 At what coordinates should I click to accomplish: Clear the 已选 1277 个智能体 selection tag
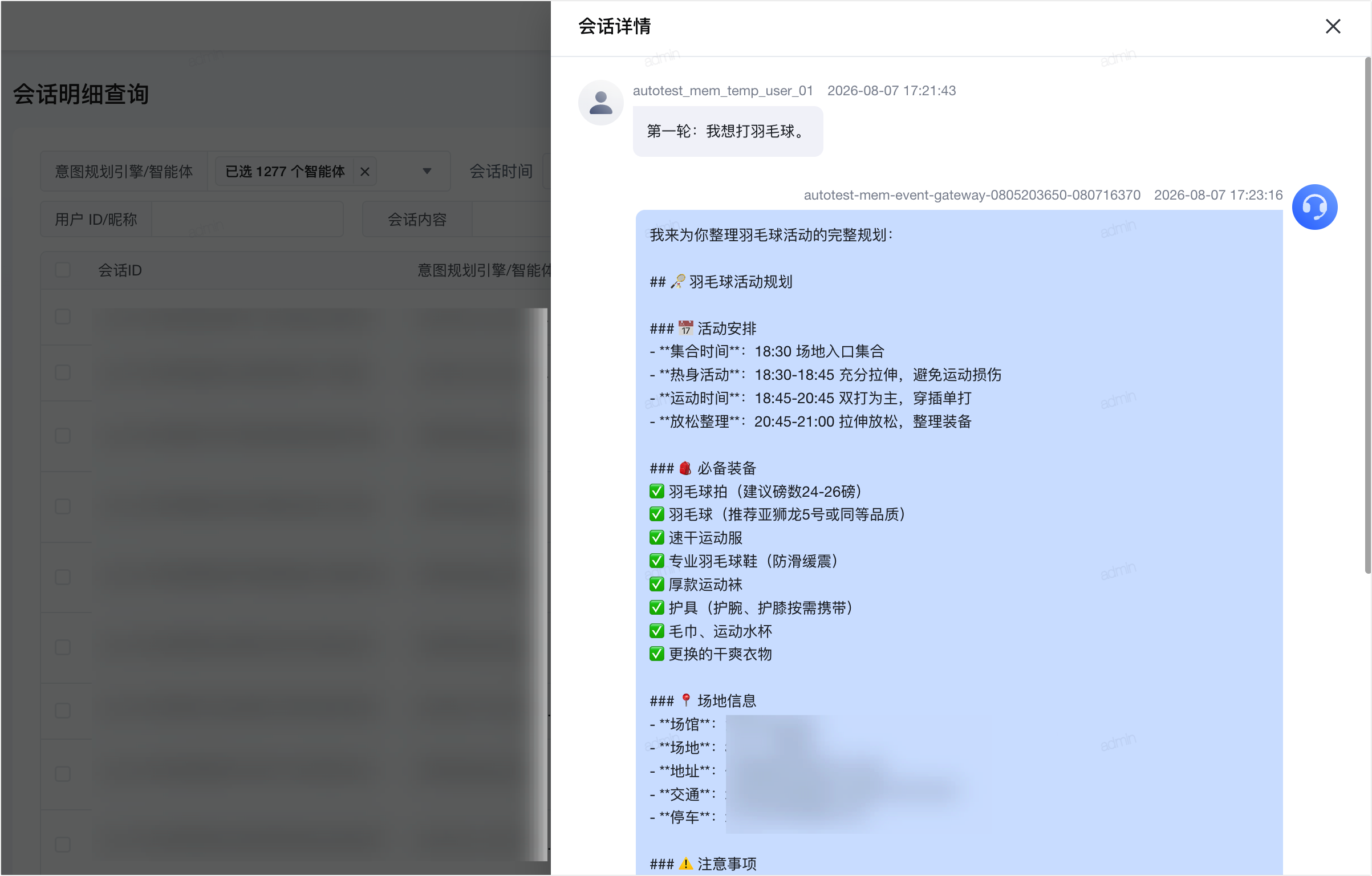[x=365, y=172]
